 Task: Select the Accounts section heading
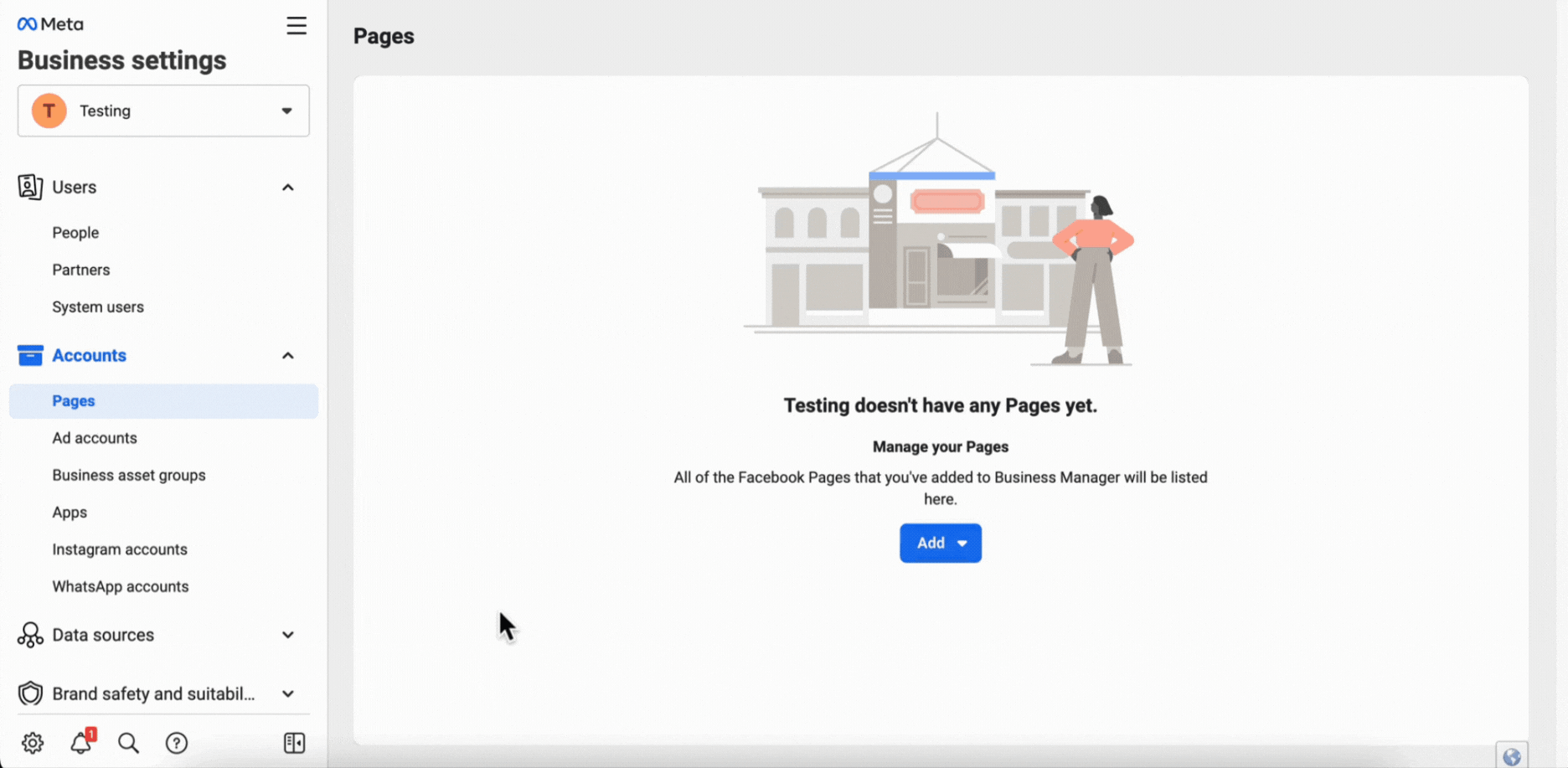point(90,355)
